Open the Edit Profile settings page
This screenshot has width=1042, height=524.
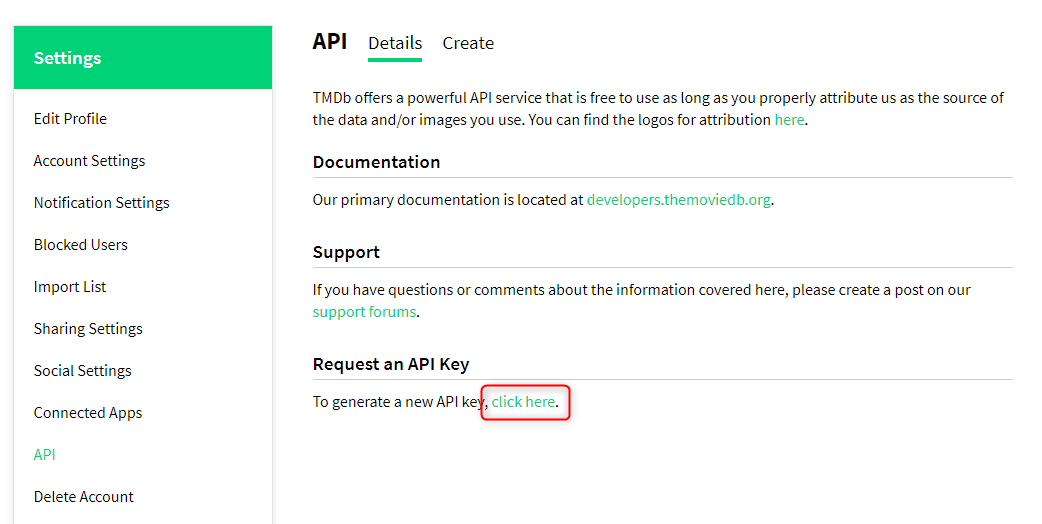click(70, 119)
